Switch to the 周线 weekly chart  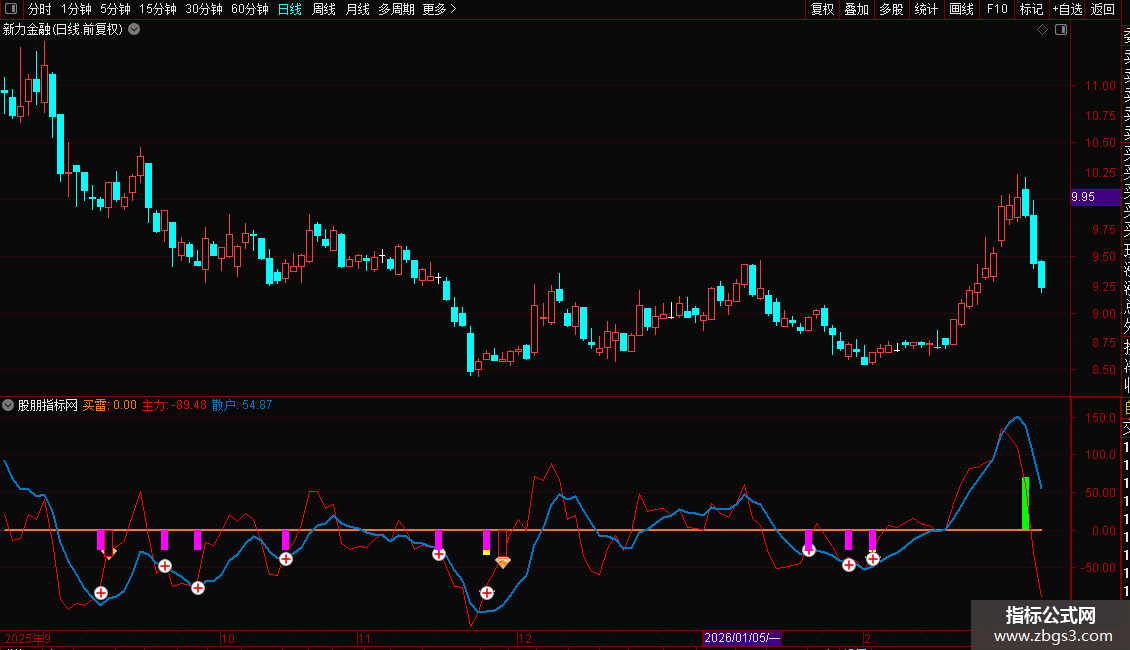pyautogui.click(x=324, y=9)
